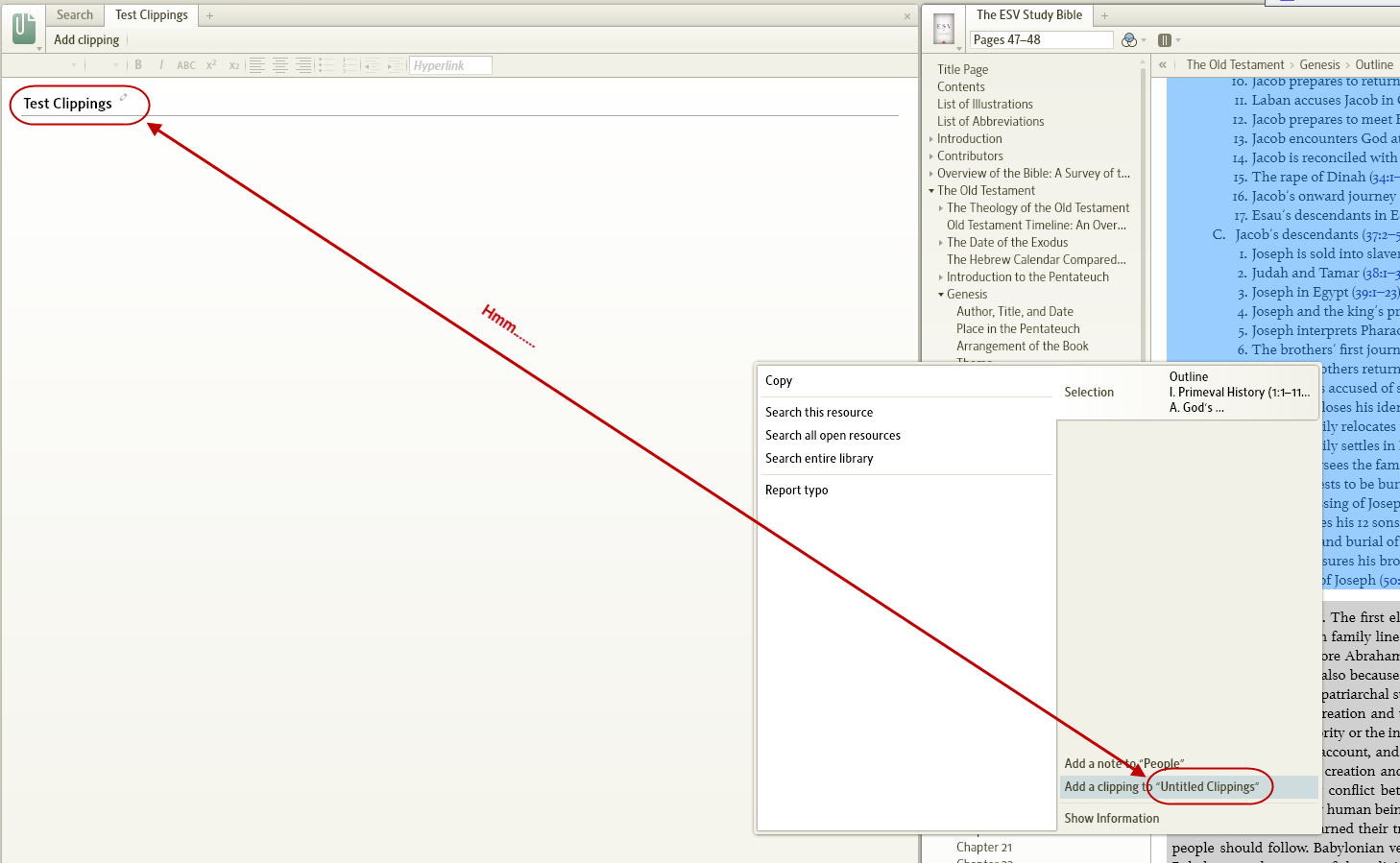The height and width of the screenshot is (863, 1400).
Task: Open the column layout icon
Action: click(1165, 40)
